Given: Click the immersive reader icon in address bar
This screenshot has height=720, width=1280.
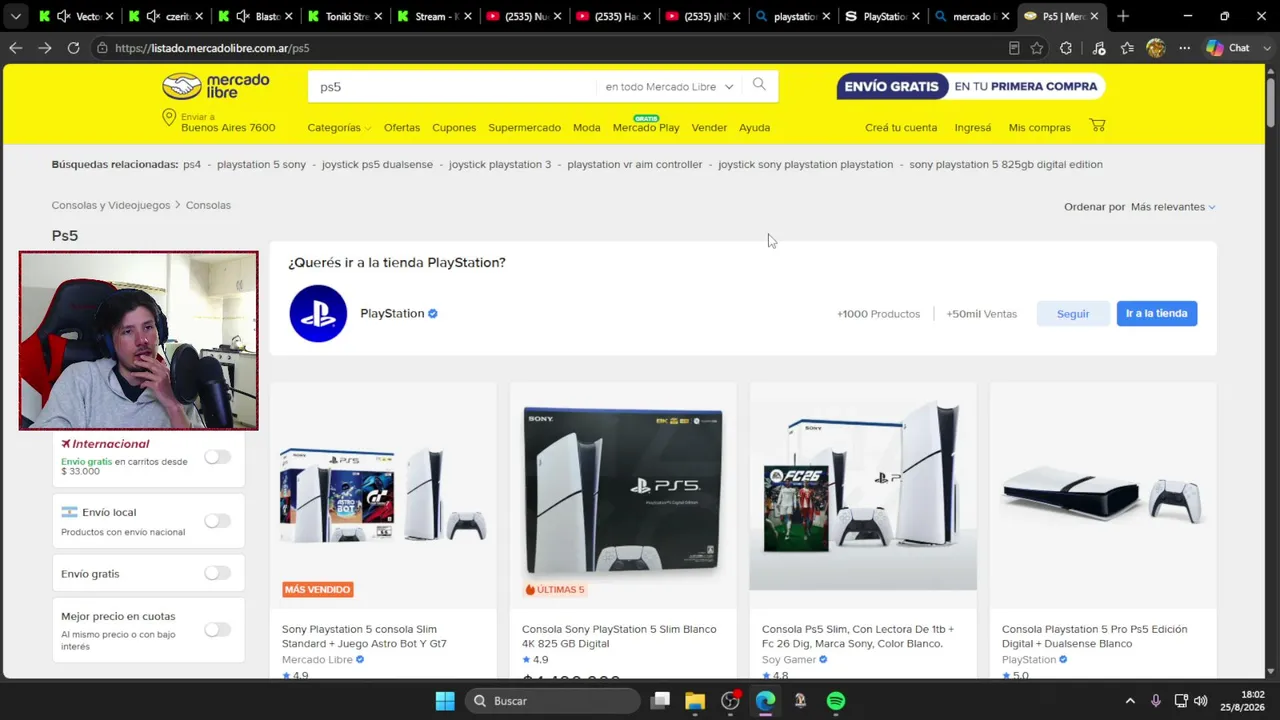Looking at the screenshot, I should [1014, 48].
